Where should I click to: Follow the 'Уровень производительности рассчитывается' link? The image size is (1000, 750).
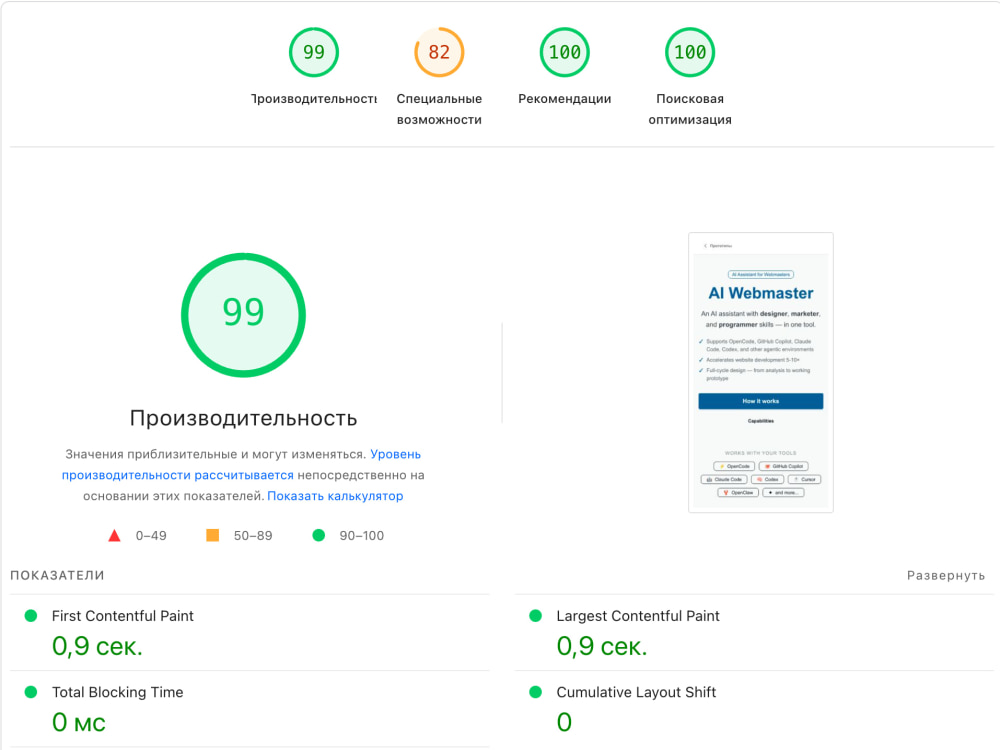241,465
